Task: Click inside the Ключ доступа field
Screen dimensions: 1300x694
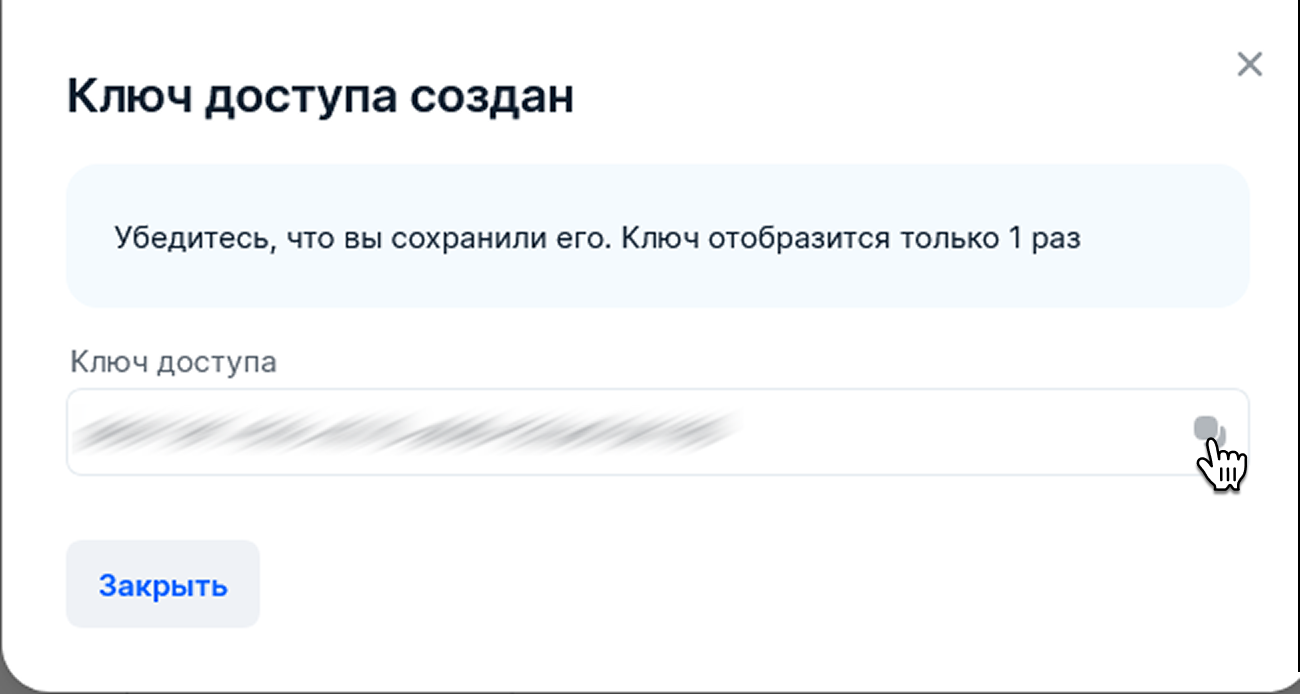Action: coord(657,432)
